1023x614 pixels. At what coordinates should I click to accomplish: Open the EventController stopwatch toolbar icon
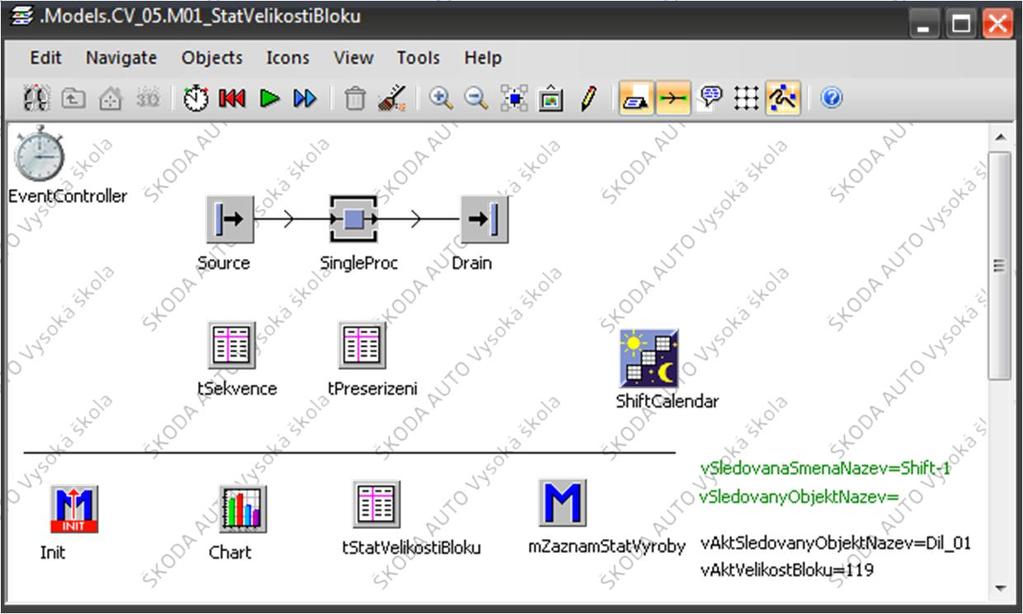pyautogui.click(x=196, y=99)
